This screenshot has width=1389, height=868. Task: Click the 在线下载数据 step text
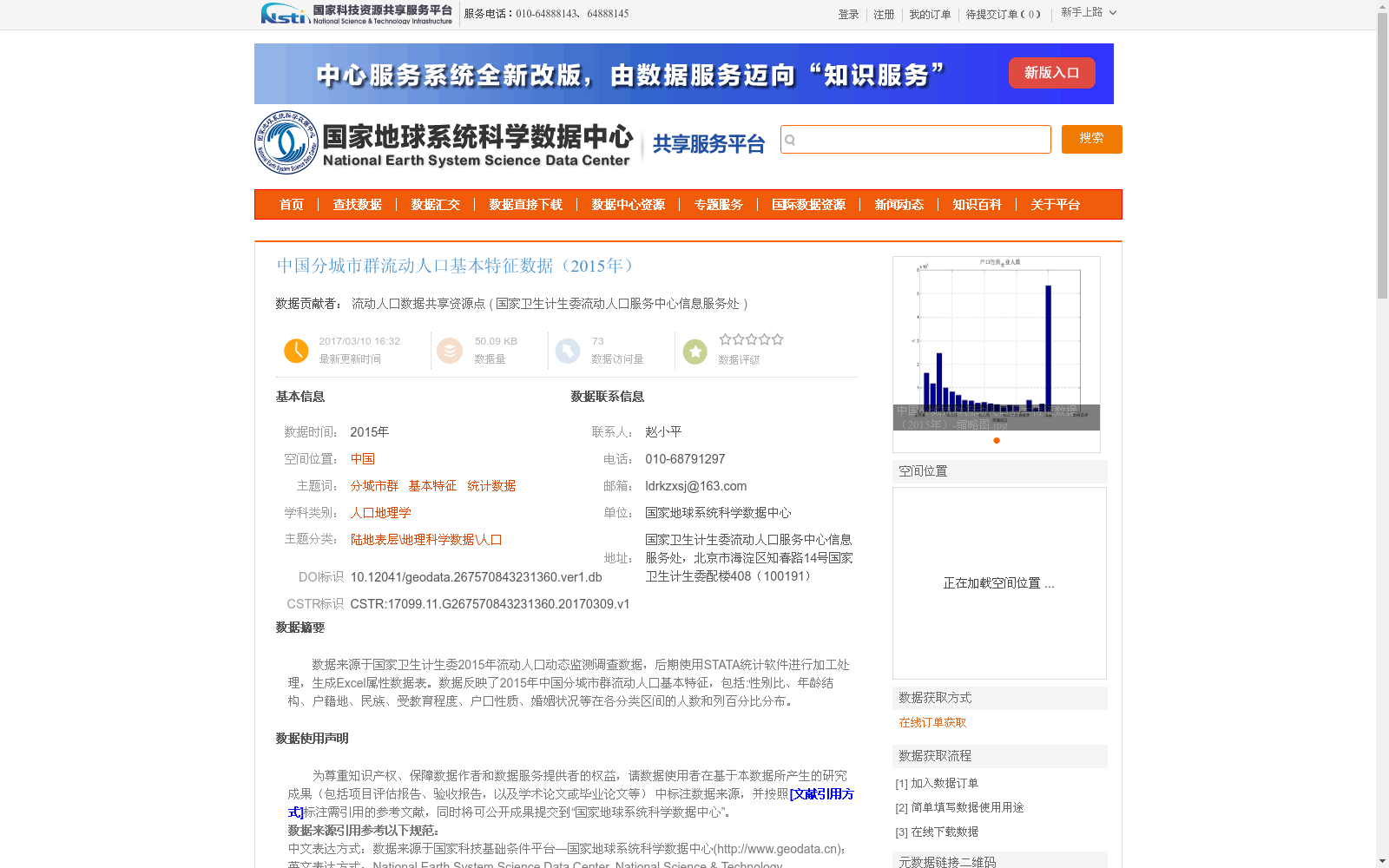coord(945,832)
